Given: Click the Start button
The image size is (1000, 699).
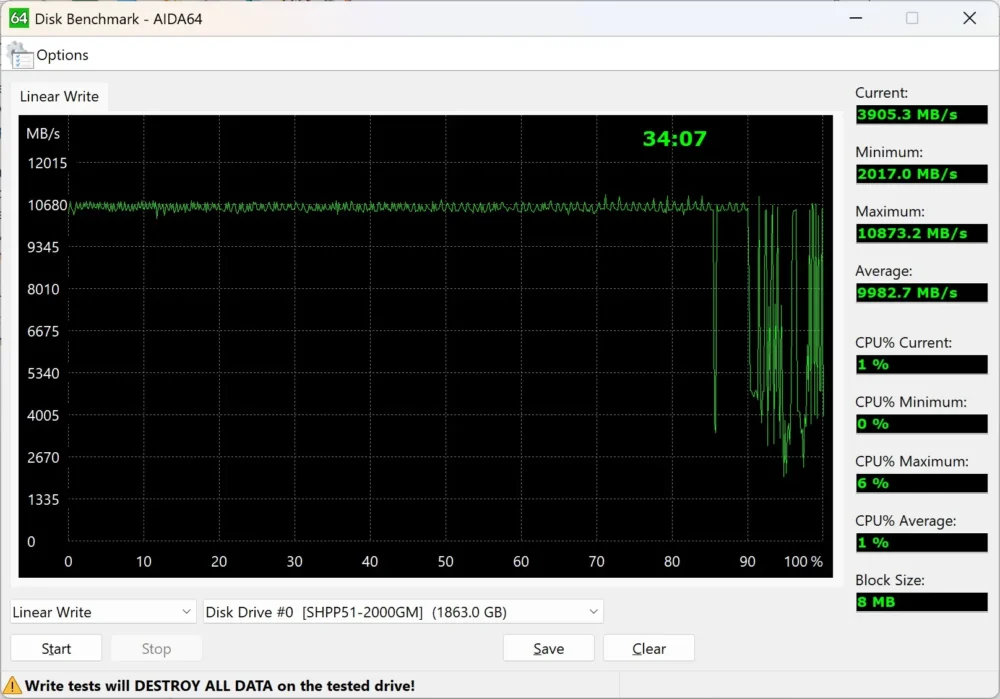Looking at the screenshot, I should click(56, 649).
